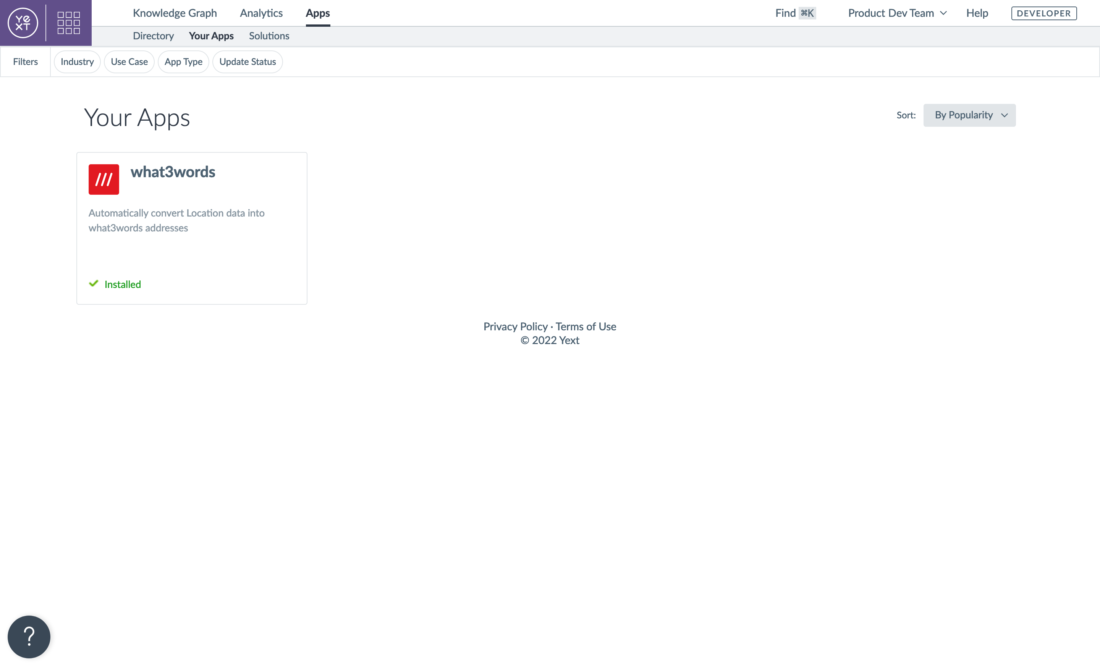Screen dimensions: 1100x666
Task: Expand the Update Status filter
Action: 248,62
